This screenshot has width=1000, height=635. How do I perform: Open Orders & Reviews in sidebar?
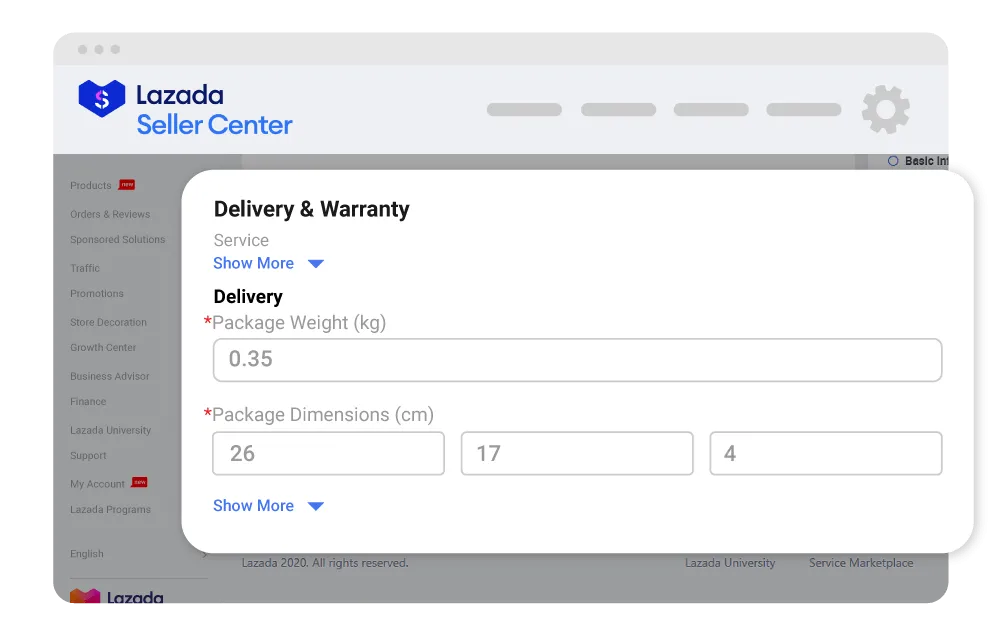[110, 214]
